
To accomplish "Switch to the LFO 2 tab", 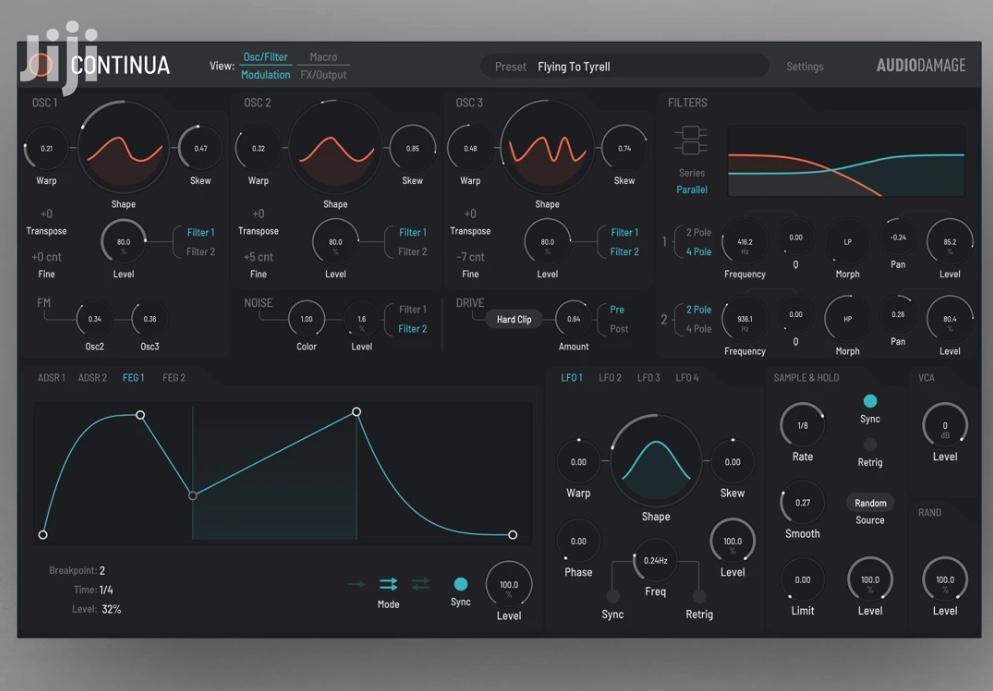I will tap(610, 377).
